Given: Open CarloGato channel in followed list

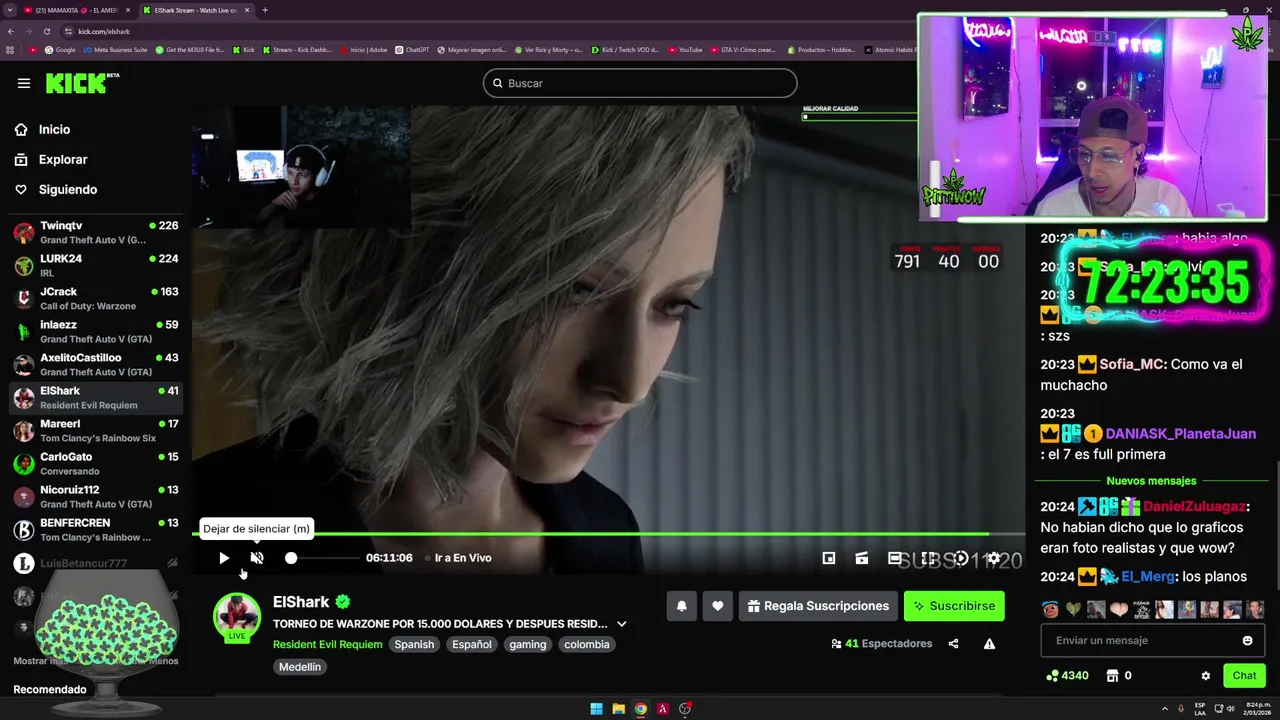Looking at the screenshot, I should pos(96,463).
